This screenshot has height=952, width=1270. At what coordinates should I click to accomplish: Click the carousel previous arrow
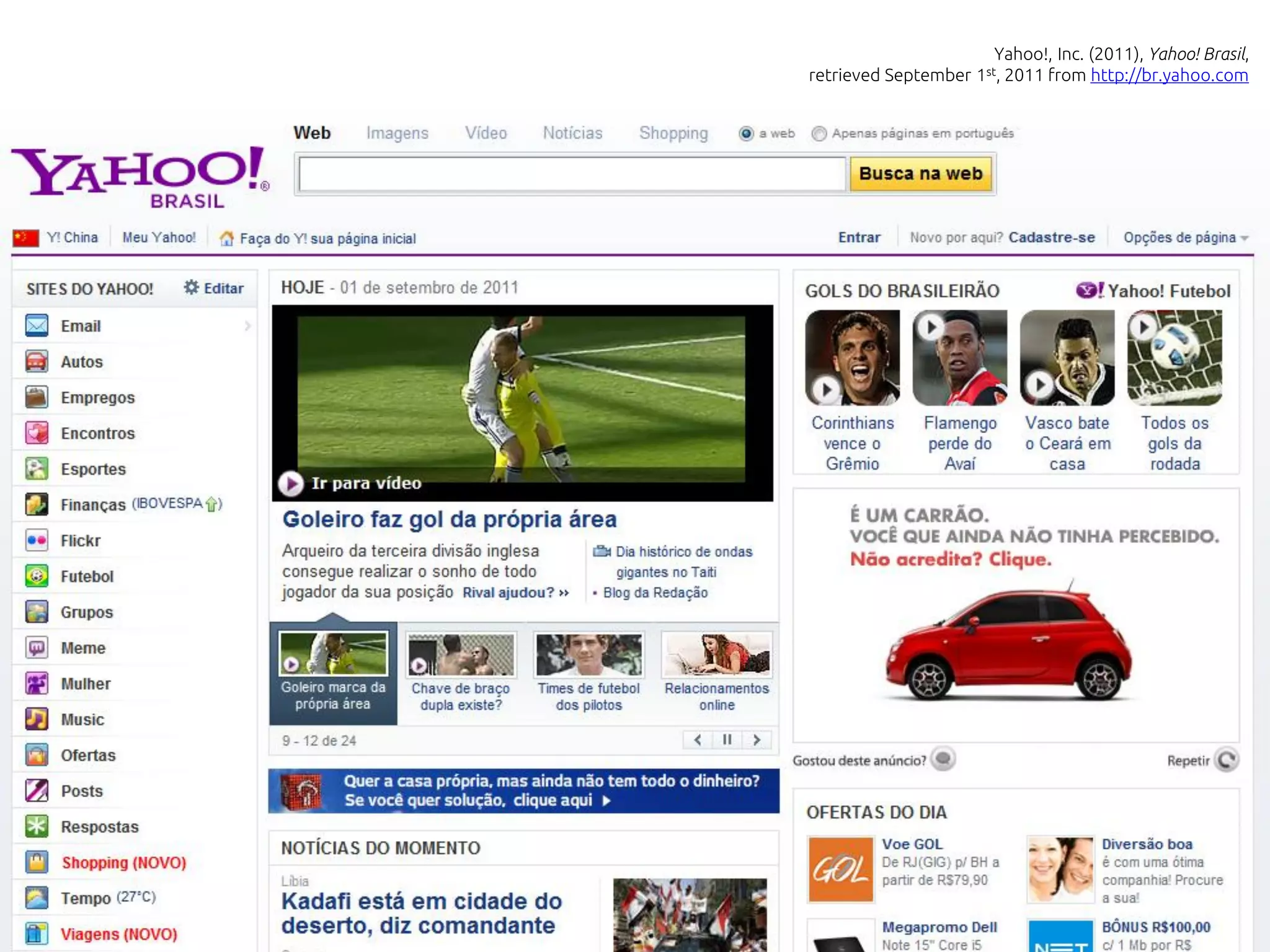[698, 740]
